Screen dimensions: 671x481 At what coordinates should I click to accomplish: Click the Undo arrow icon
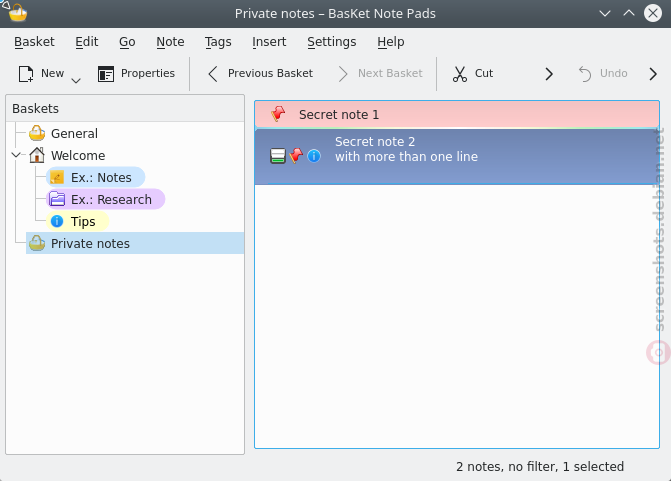pyautogui.click(x=585, y=74)
